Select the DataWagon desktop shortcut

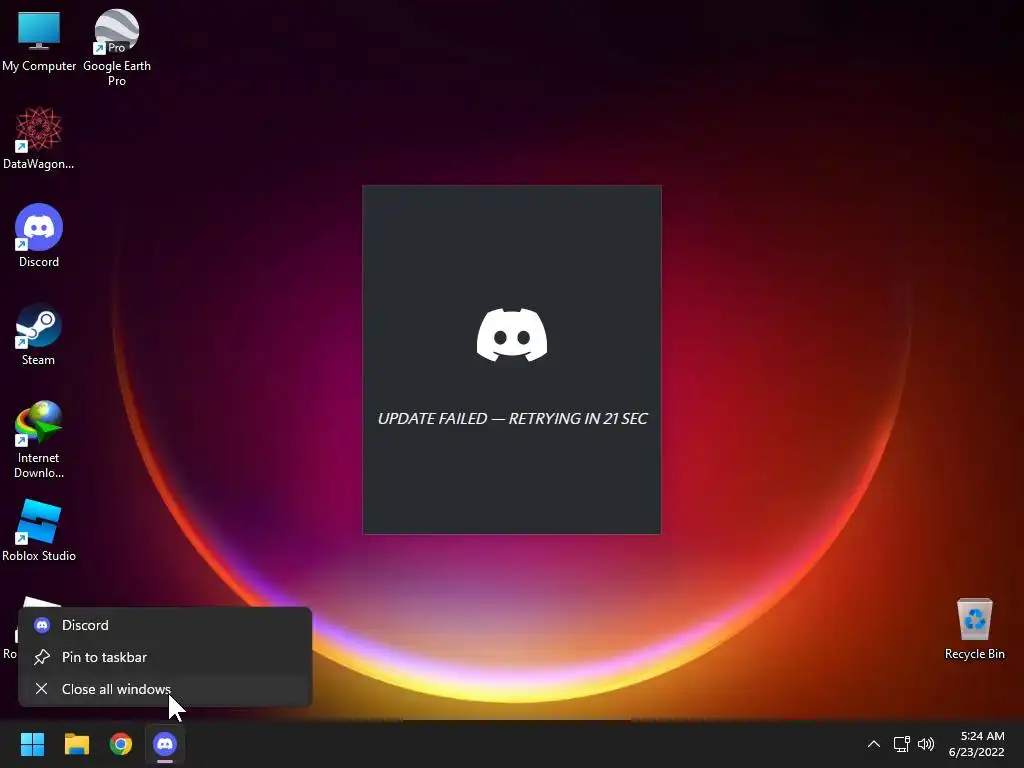[x=39, y=138]
